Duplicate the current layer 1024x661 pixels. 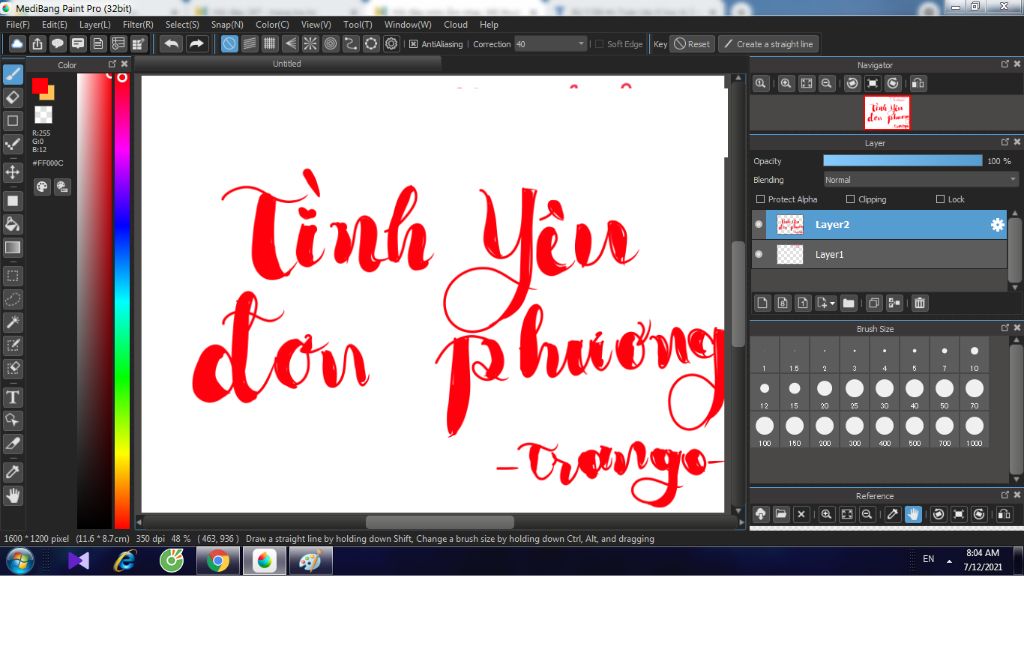(874, 302)
